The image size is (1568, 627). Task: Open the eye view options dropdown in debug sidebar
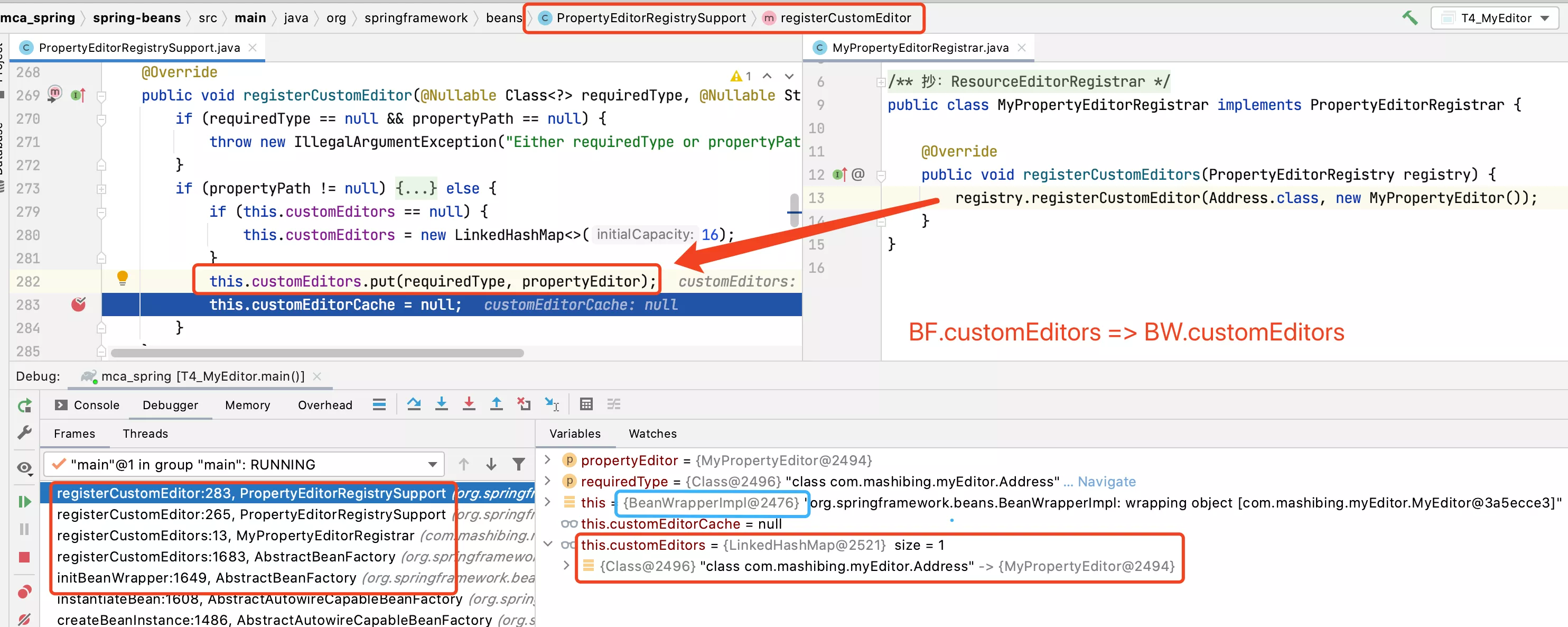tap(24, 467)
